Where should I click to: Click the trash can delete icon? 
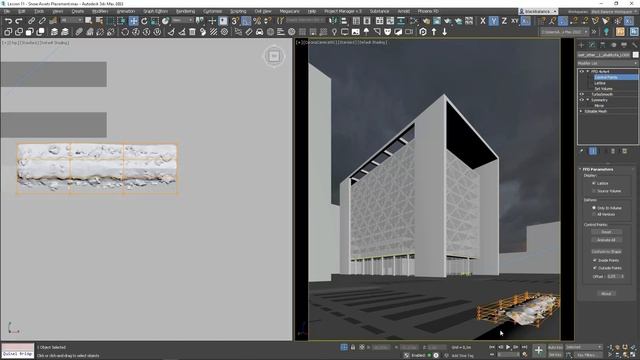[192, 32]
